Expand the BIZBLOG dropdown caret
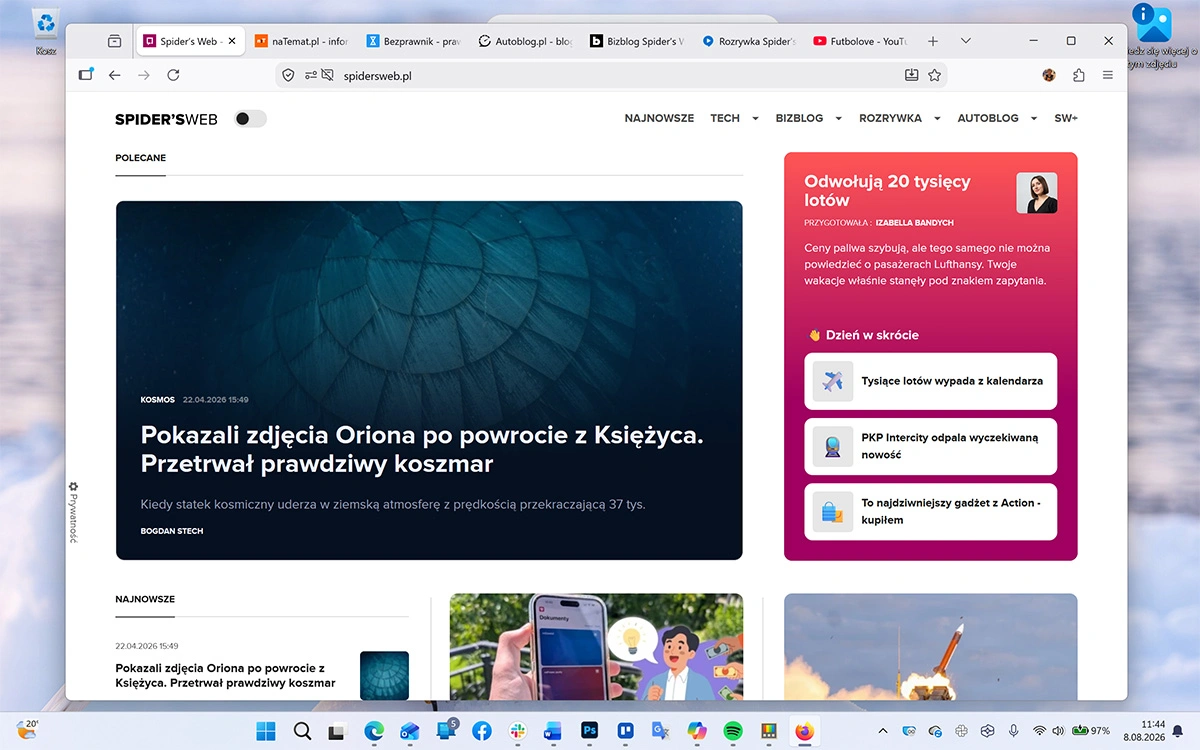This screenshot has height=750, width=1200. coord(838,119)
